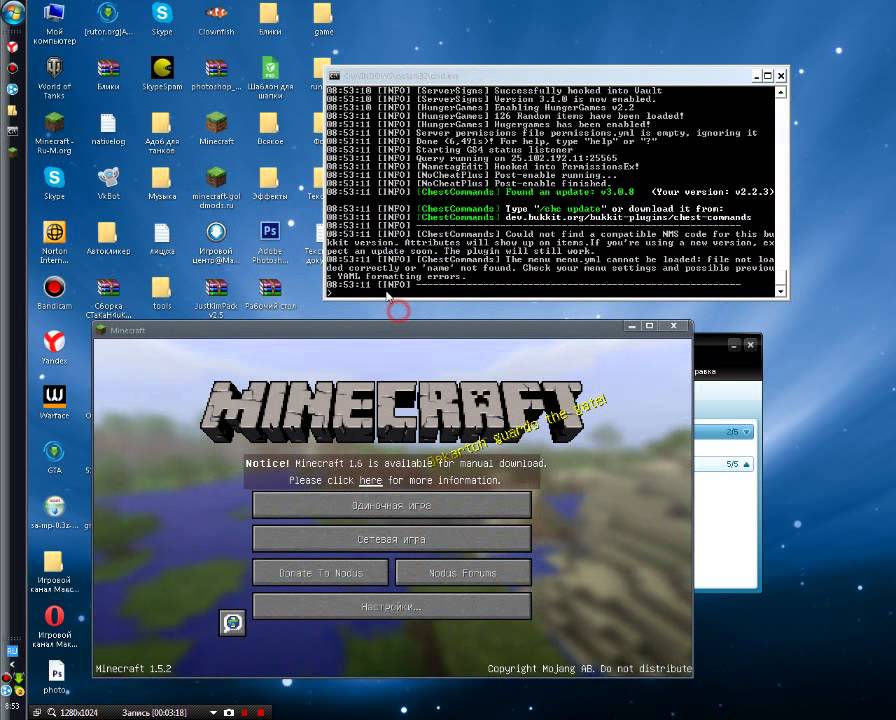
Task: Open the Bandicam desktop icon
Action: coord(54,293)
